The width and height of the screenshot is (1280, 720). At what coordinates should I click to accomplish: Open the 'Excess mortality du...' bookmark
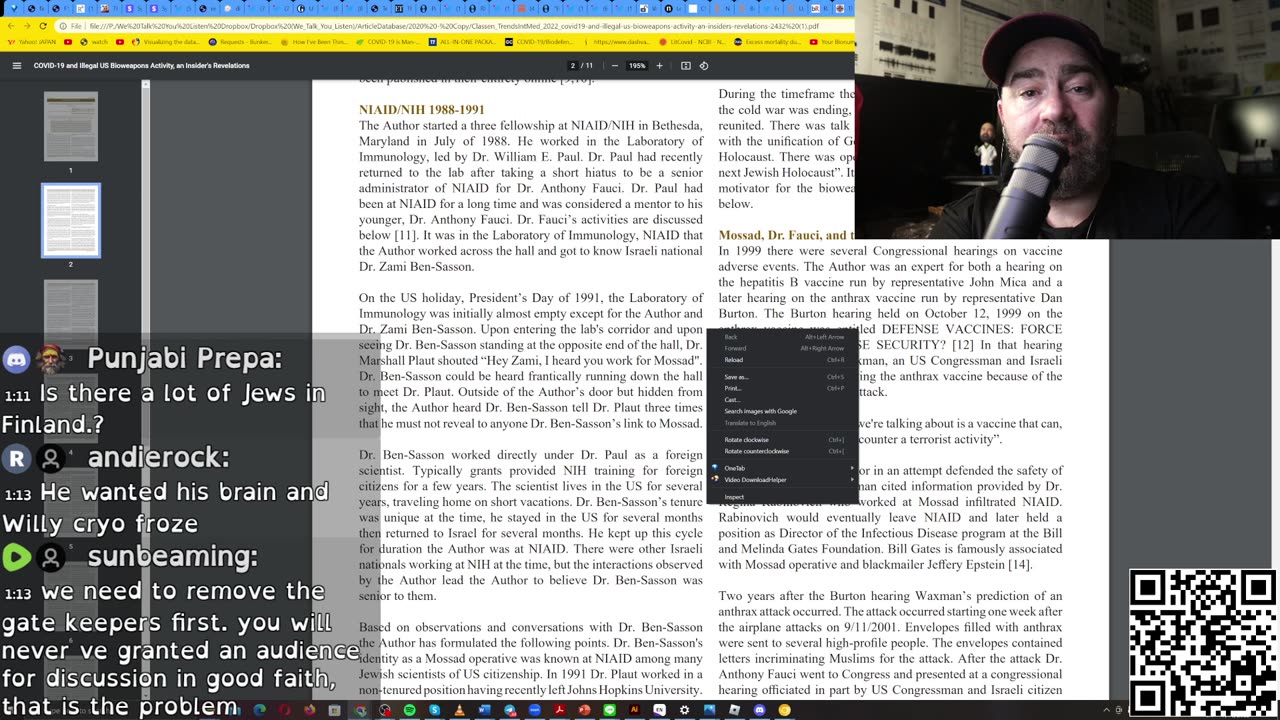768,42
